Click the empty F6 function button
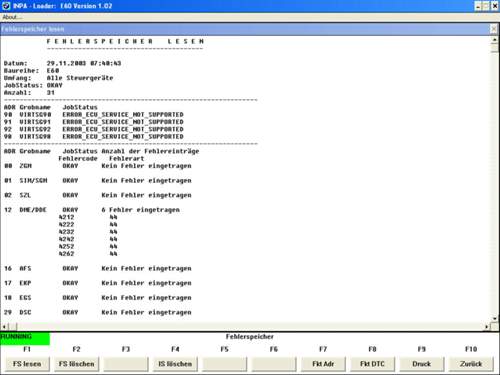The width and height of the screenshot is (500, 375). click(x=274, y=364)
